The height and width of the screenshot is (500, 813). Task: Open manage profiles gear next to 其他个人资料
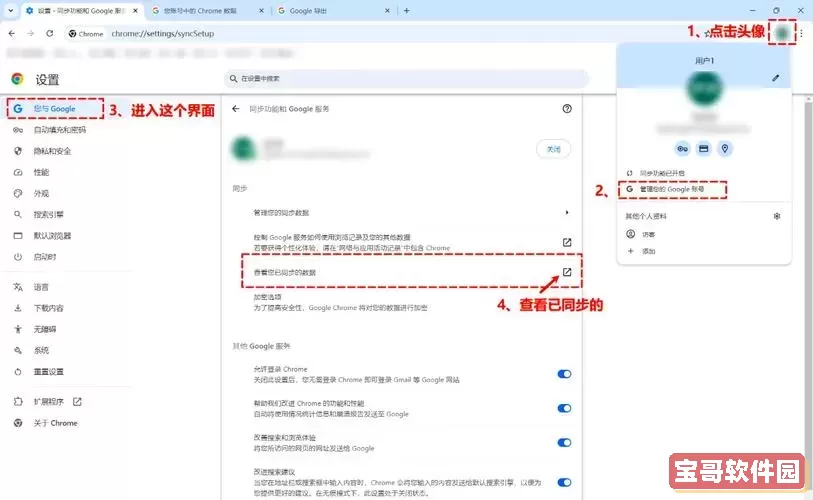[777, 216]
